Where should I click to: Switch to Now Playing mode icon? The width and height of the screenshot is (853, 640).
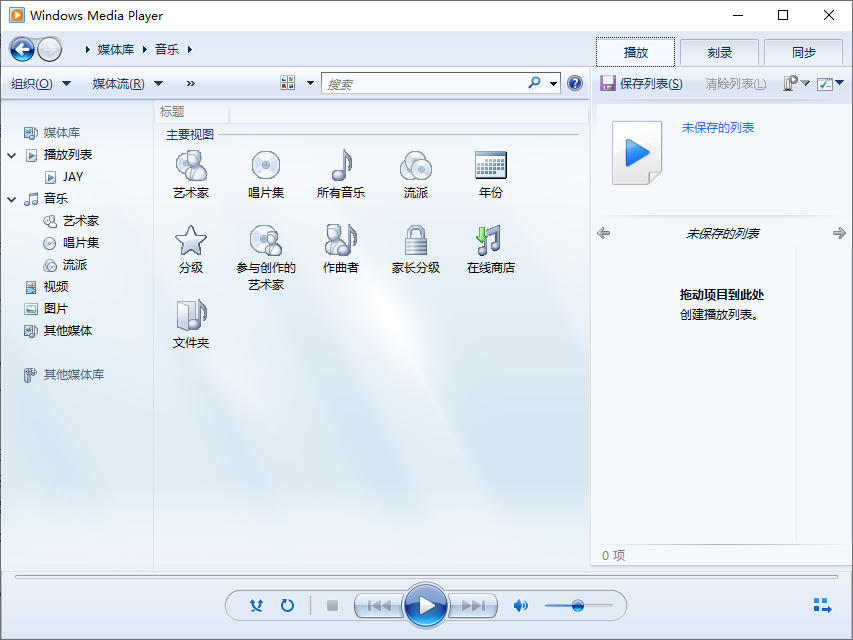click(822, 605)
